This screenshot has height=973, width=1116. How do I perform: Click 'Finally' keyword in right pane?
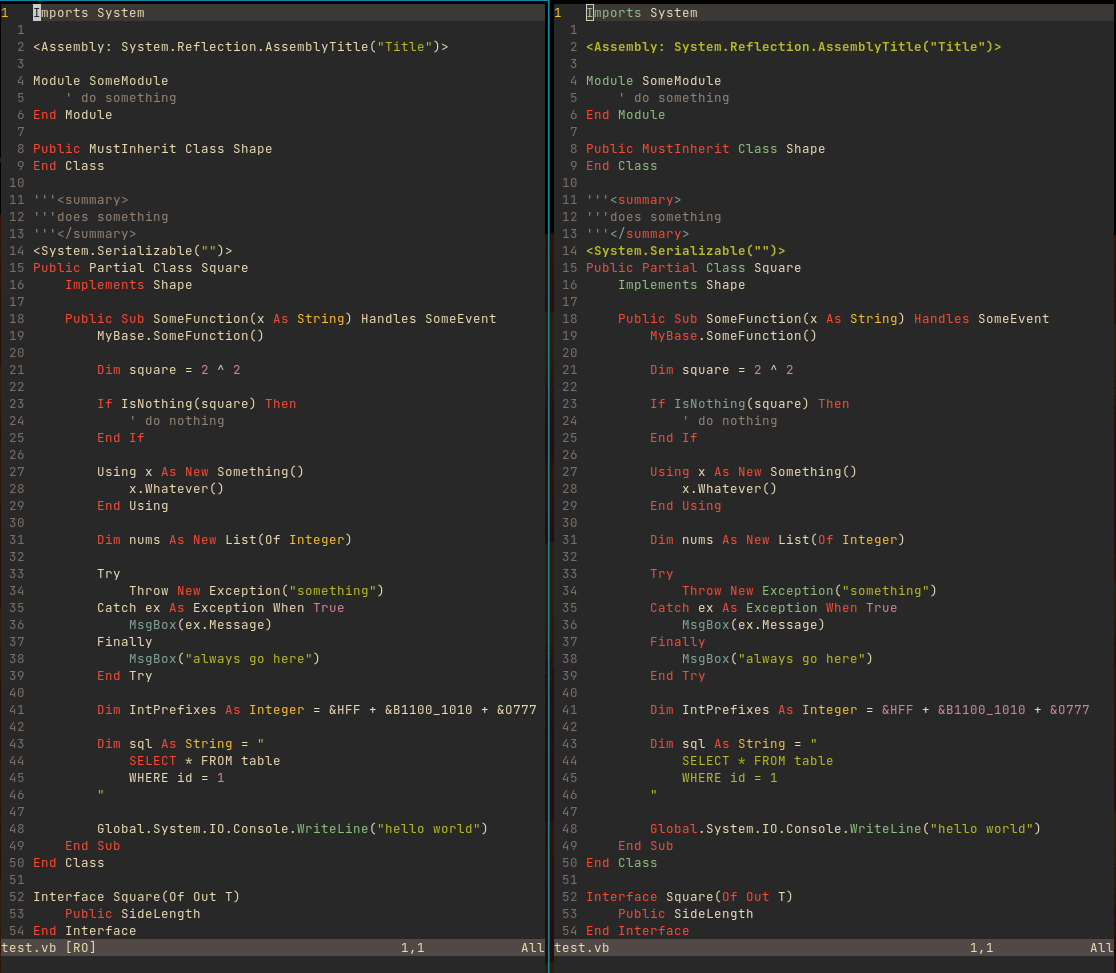click(678, 642)
